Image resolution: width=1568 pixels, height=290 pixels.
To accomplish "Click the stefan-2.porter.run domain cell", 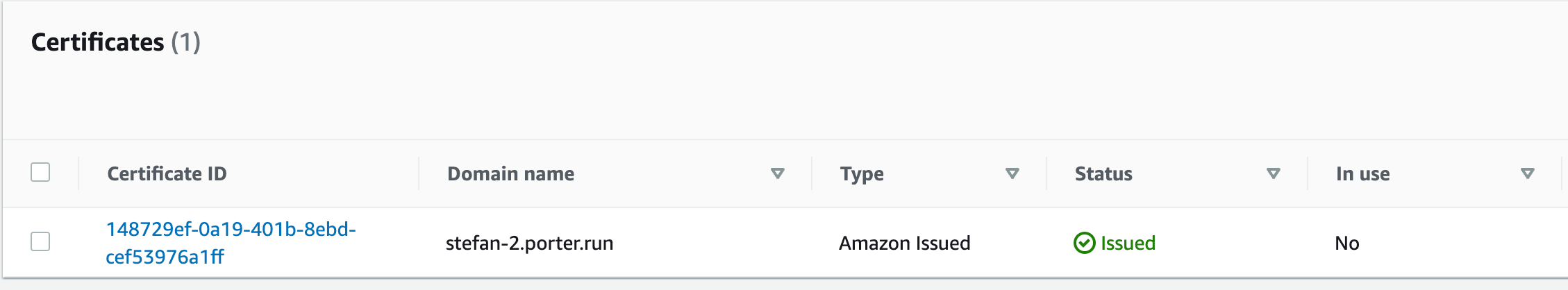I will 529,243.
